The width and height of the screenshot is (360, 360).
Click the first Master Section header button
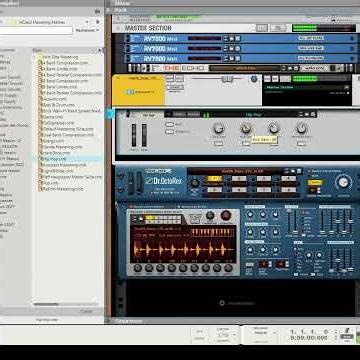click(262, 28)
